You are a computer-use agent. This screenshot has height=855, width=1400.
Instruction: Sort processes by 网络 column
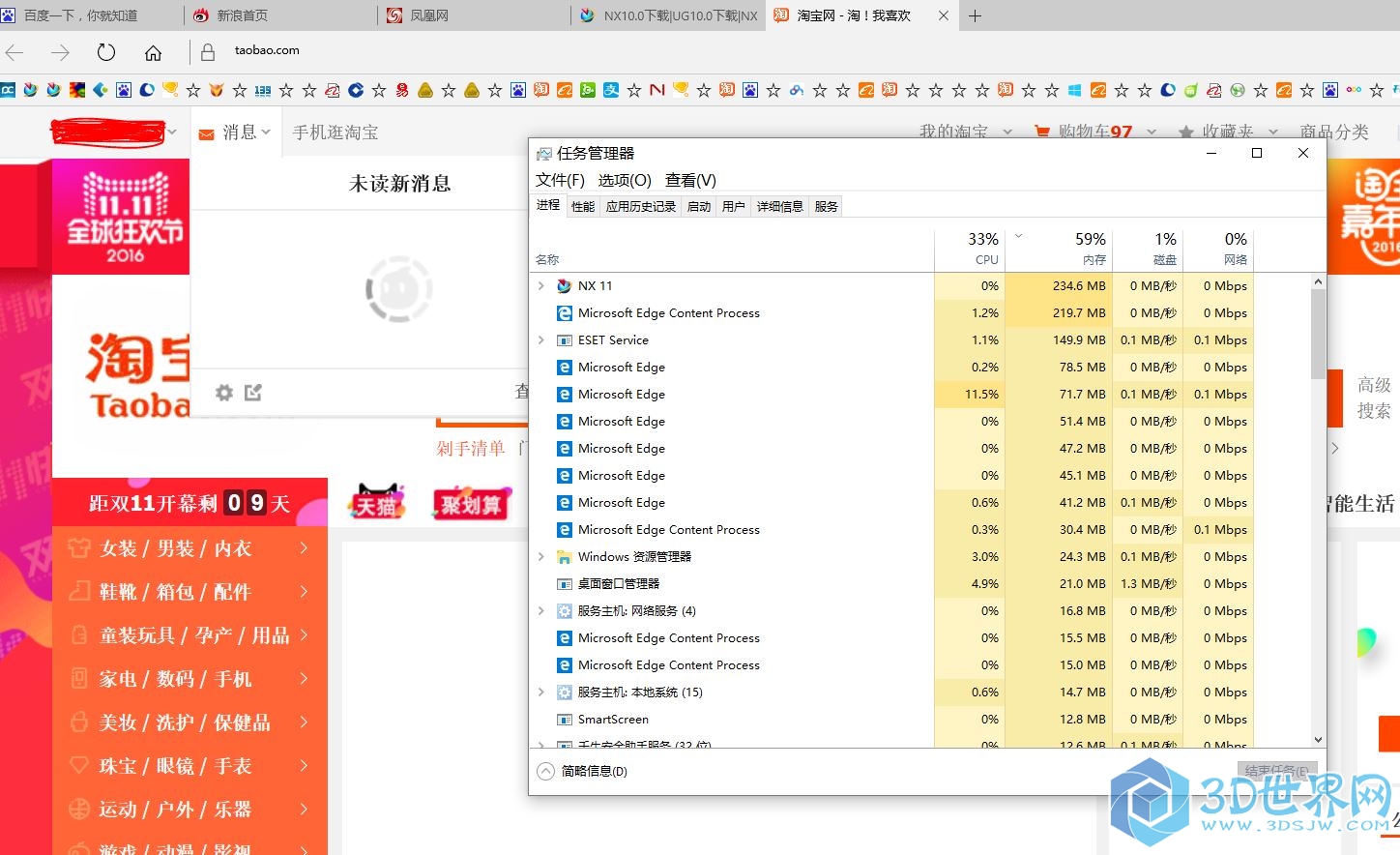1218,249
